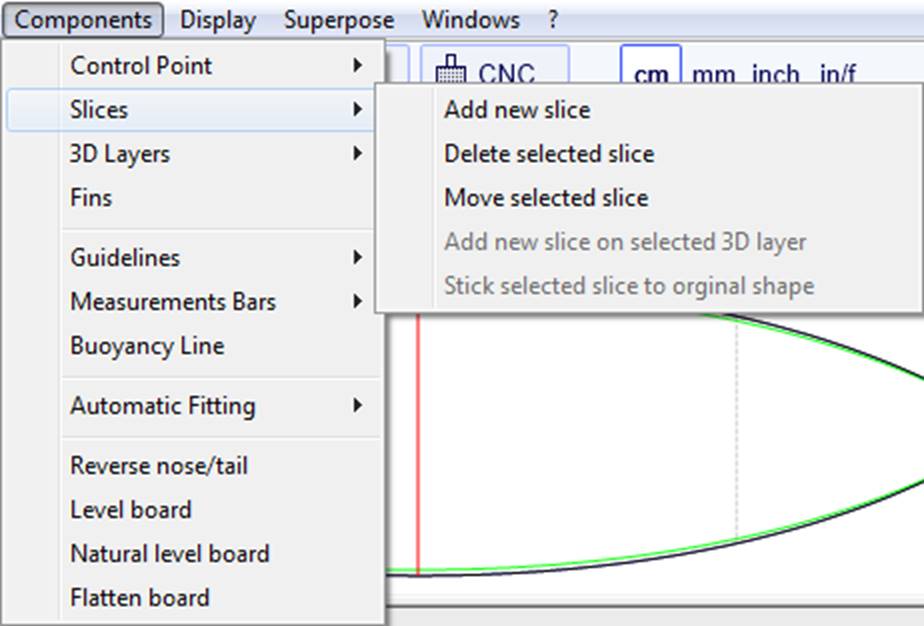Choose Add new slice

click(517, 110)
